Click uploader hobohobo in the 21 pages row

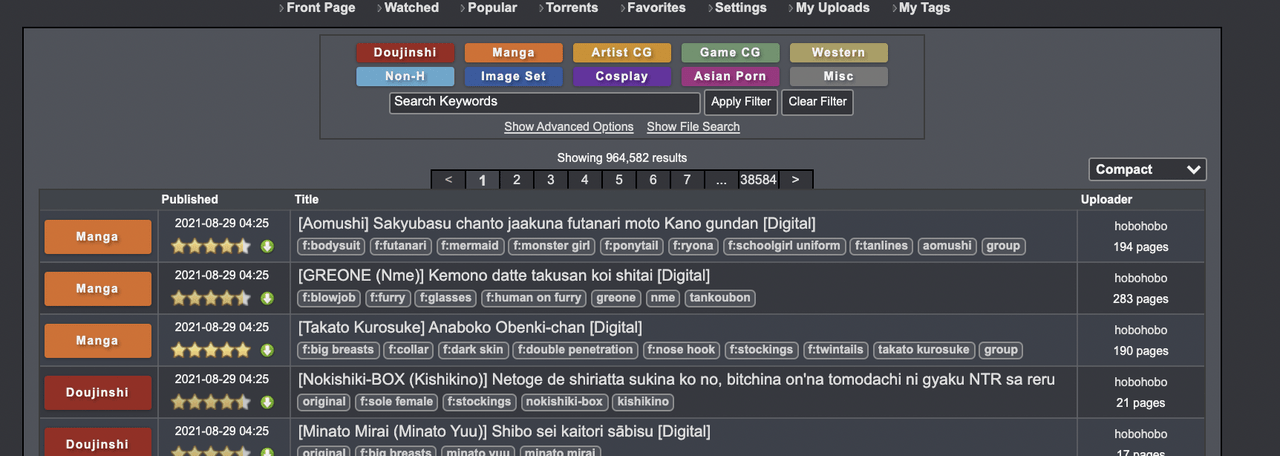tap(1141, 382)
